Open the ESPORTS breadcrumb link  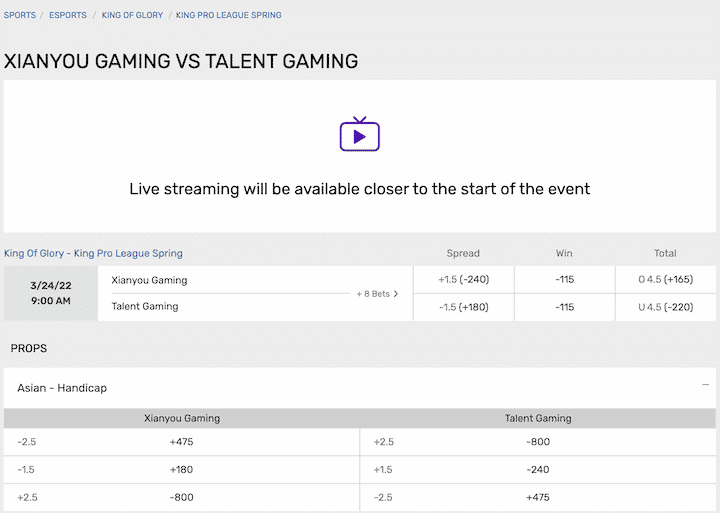click(68, 15)
